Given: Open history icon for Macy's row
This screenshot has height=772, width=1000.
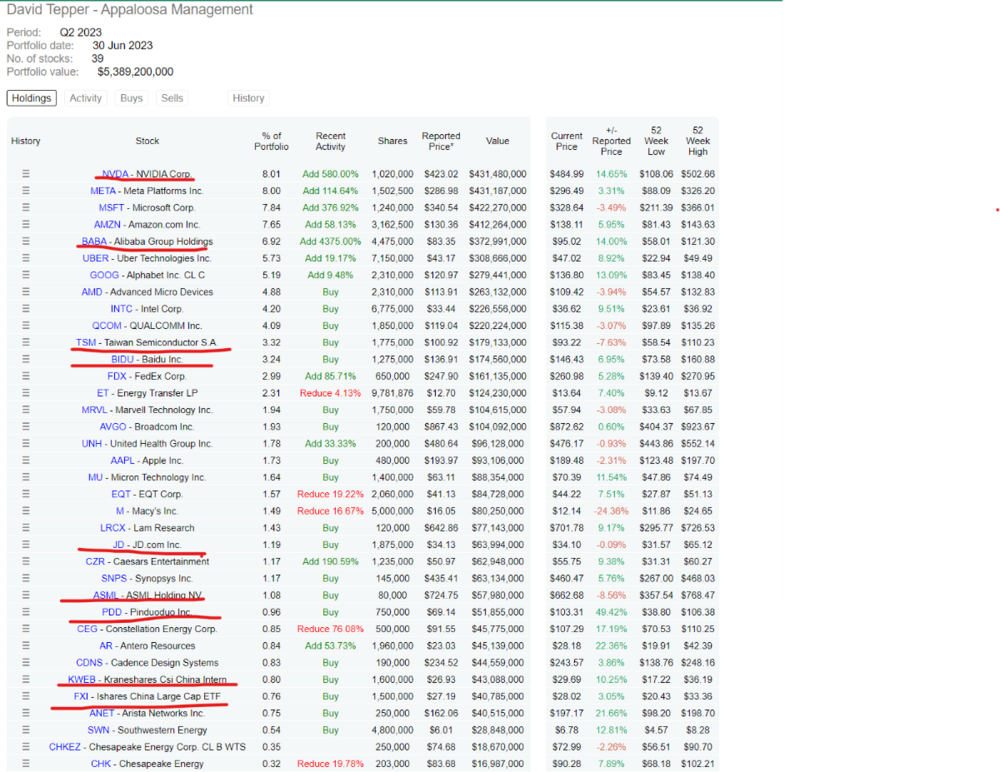Looking at the screenshot, I should tap(26, 511).
